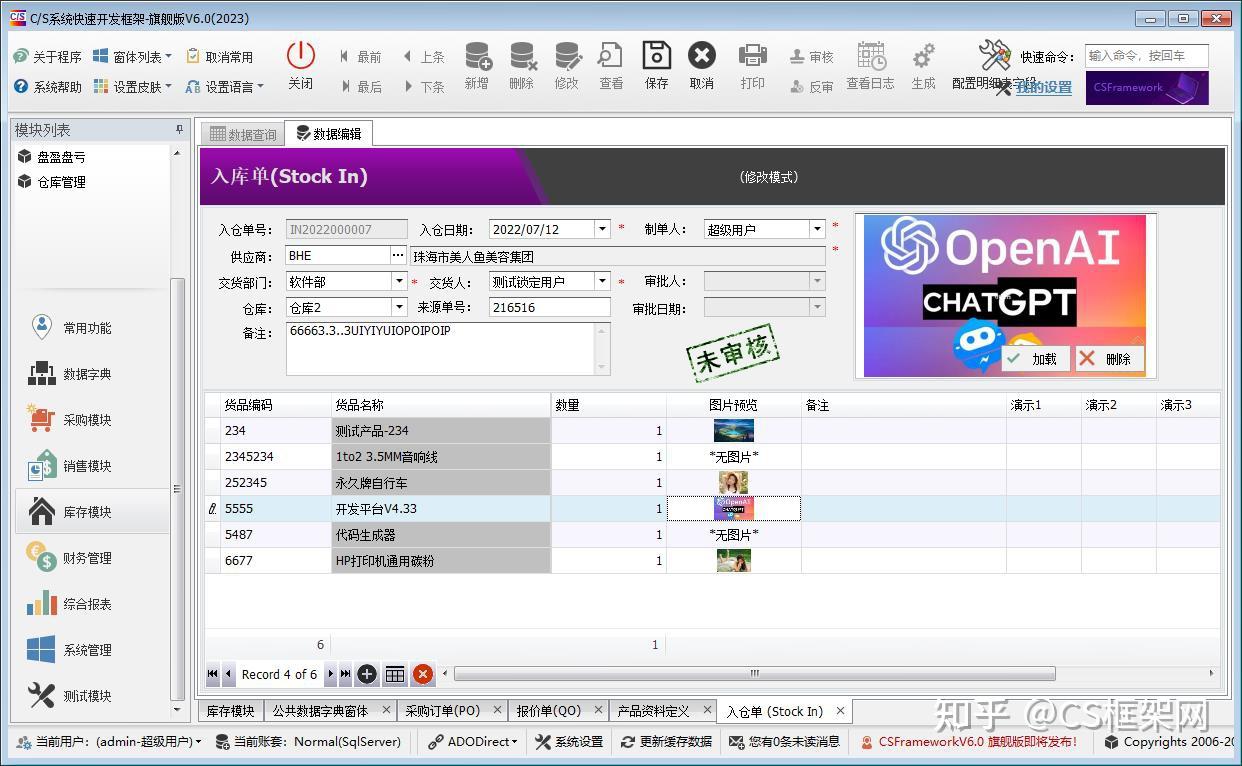Open the 入仓日期 date dropdown

click(x=601, y=228)
